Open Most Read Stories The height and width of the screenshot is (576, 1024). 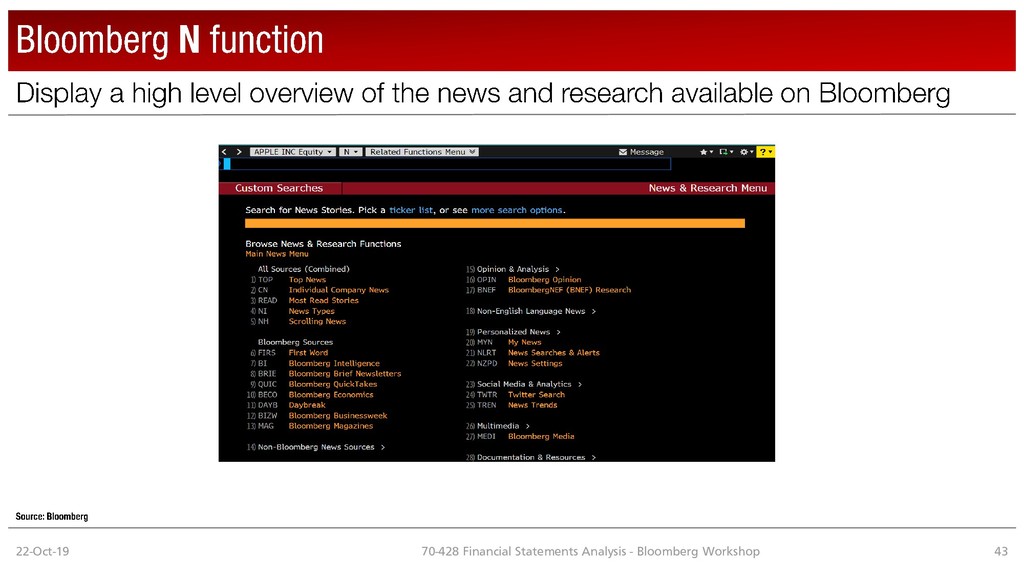click(x=323, y=300)
